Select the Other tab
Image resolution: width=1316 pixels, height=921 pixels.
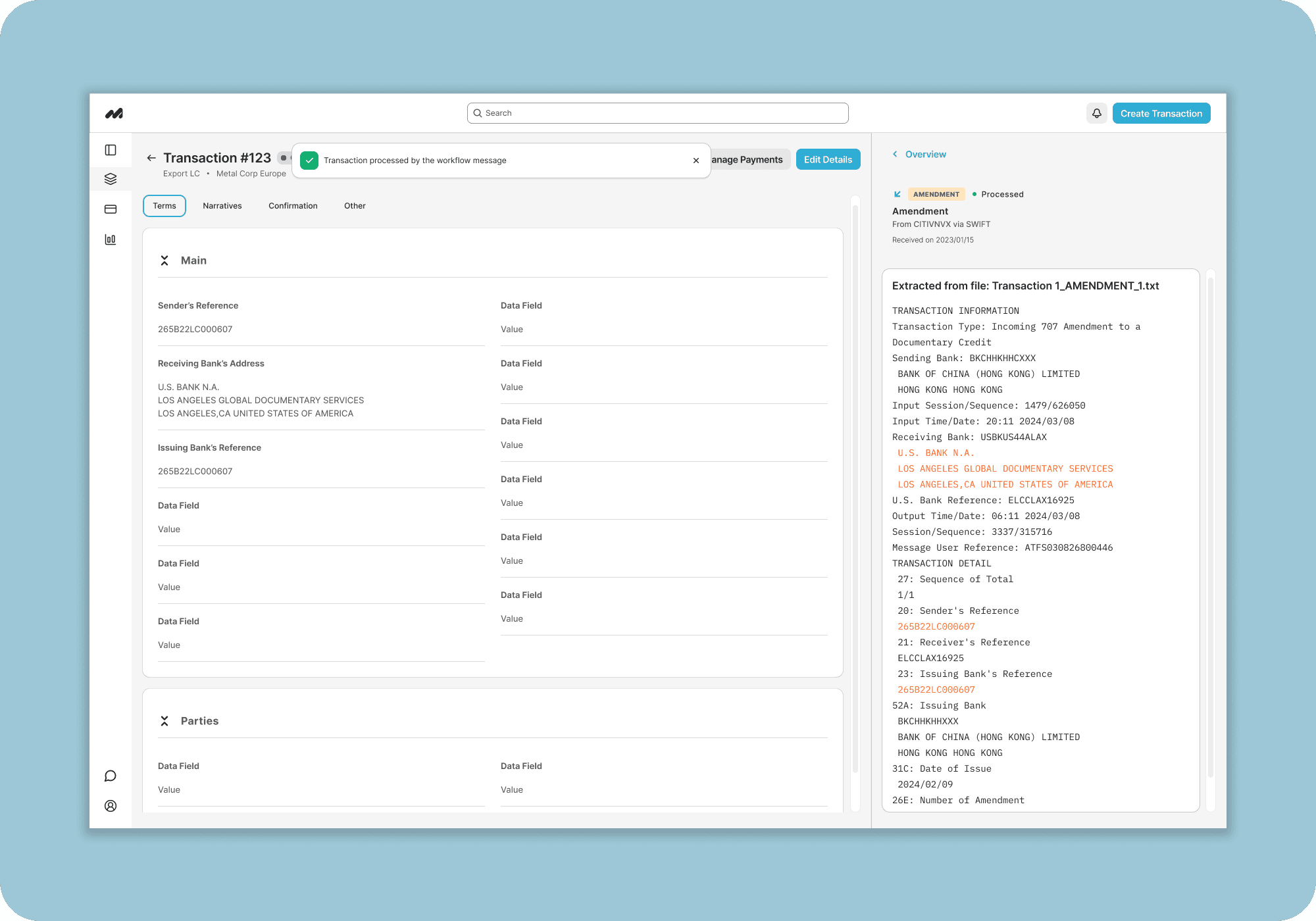(x=355, y=206)
